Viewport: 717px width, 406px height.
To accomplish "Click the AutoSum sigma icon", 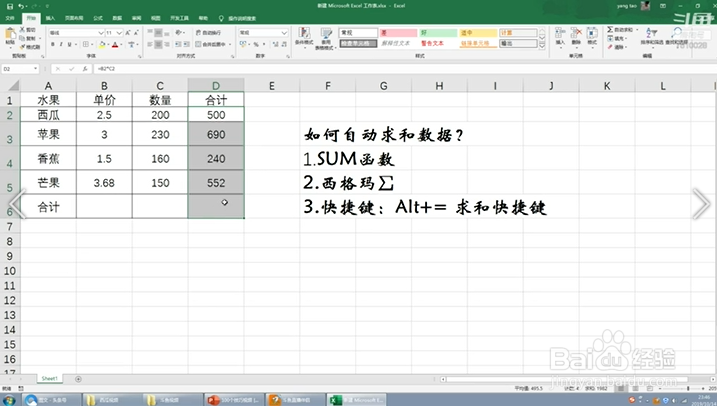I will click(610, 29).
